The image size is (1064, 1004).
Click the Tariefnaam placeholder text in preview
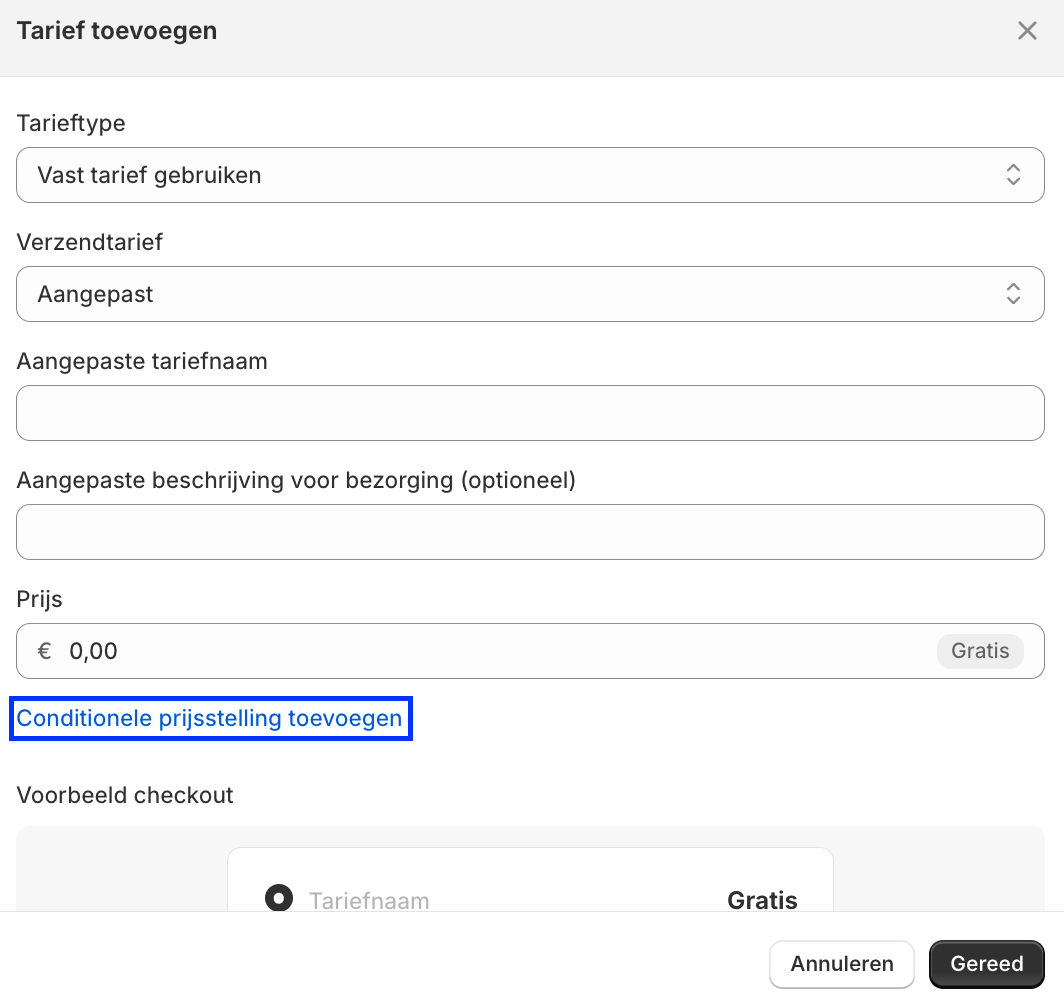pos(369,900)
